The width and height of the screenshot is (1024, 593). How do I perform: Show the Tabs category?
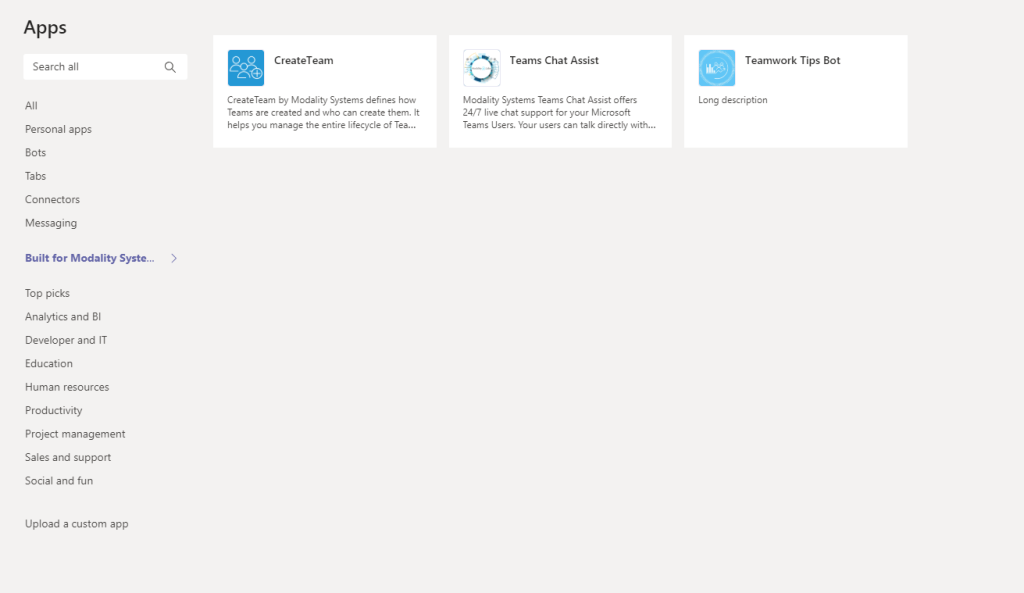(35, 176)
